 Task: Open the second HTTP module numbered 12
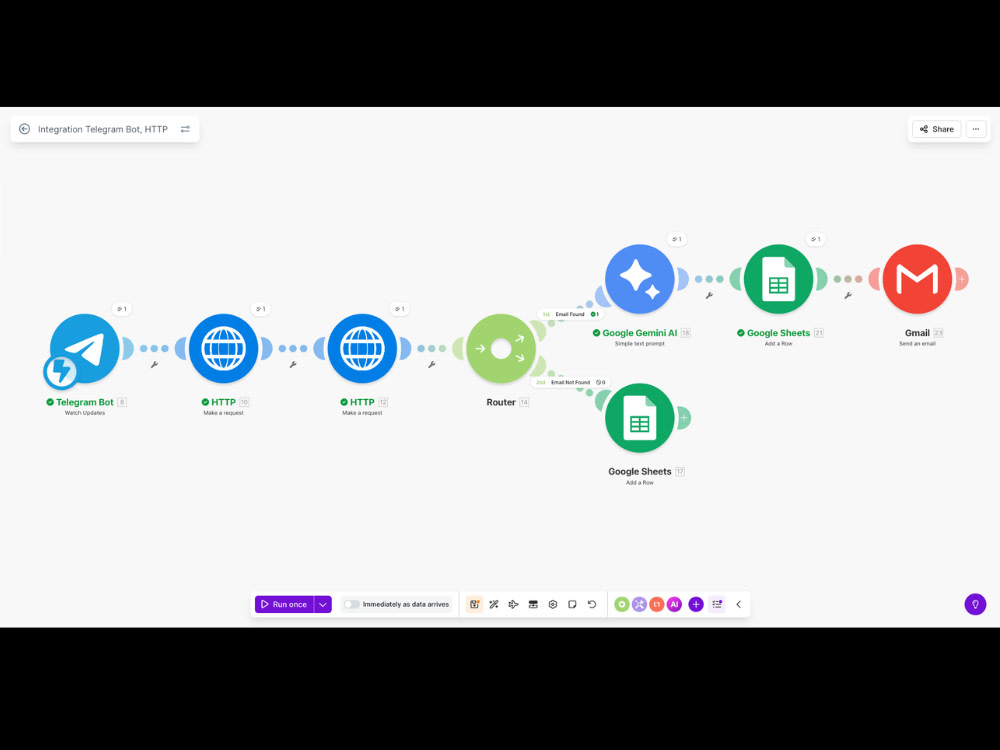coord(362,348)
